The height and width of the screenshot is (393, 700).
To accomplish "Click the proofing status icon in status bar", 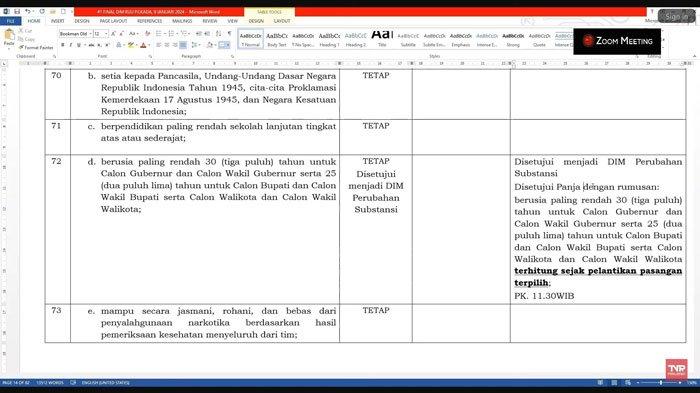I will 73,383.
